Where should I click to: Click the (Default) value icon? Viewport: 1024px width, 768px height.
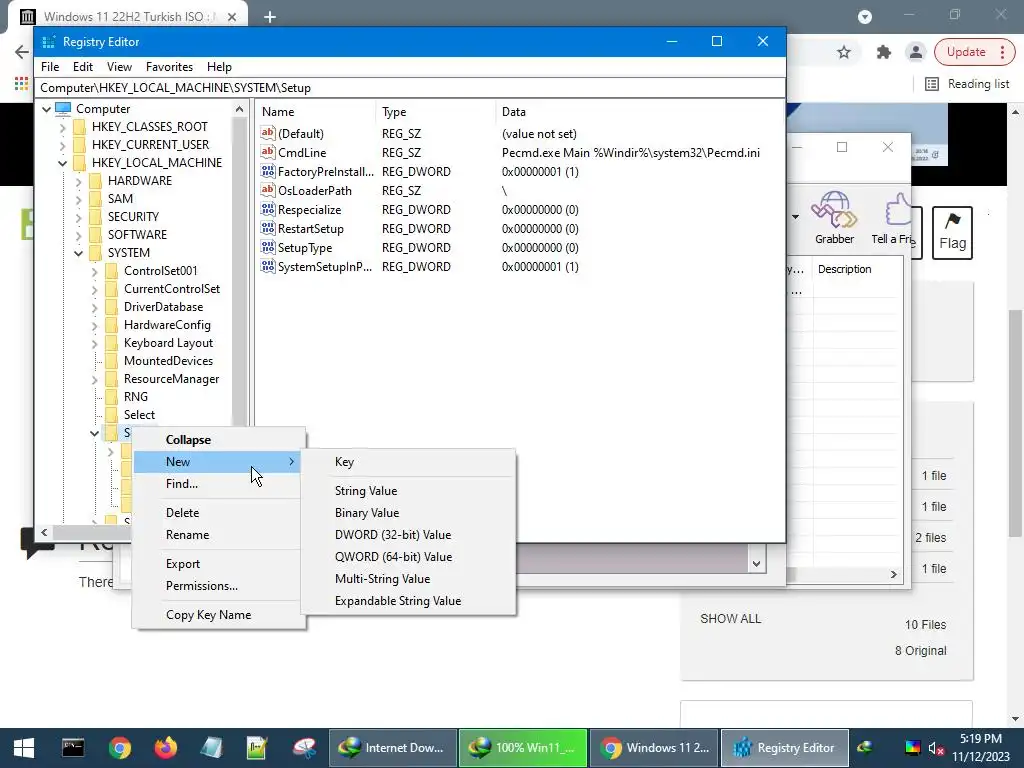pyautogui.click(x=268, y=133)
